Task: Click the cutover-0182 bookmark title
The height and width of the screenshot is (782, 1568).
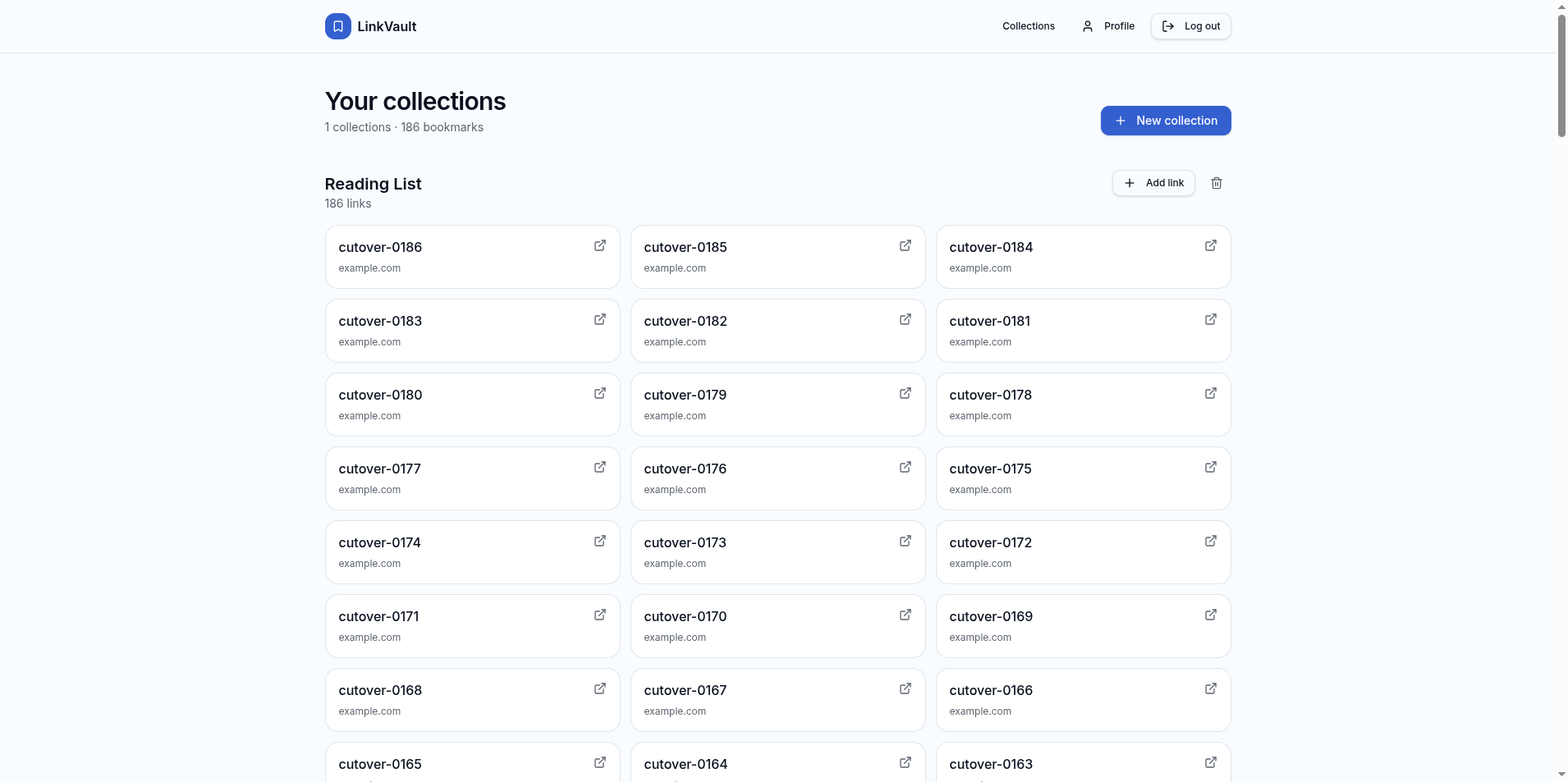Action: tap(685, 321)
